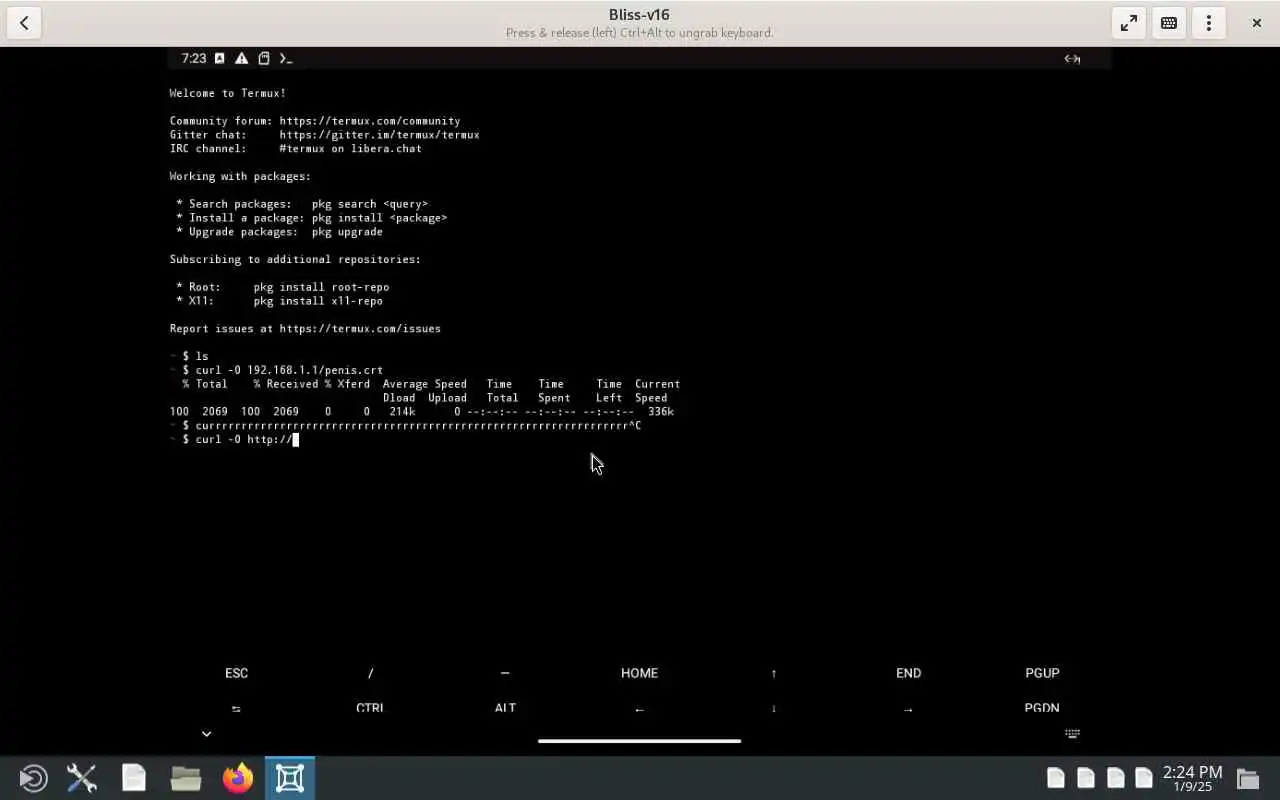This screenshot has height=800, width=1280.
Task: Select the active Boxes app in taskbar
Action: [290, 778]
